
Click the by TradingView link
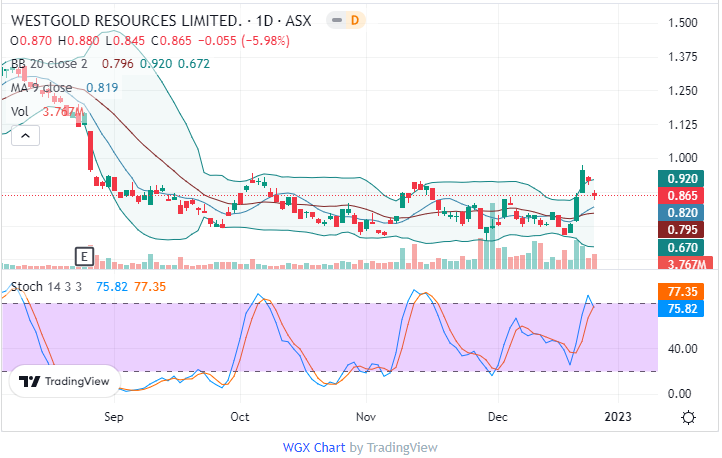pyautogui.click(x=392, y=447)
